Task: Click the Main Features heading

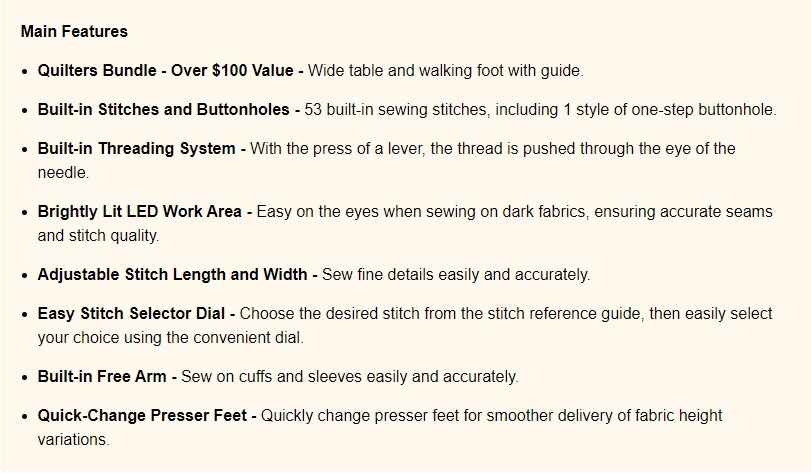Action: 74,32
